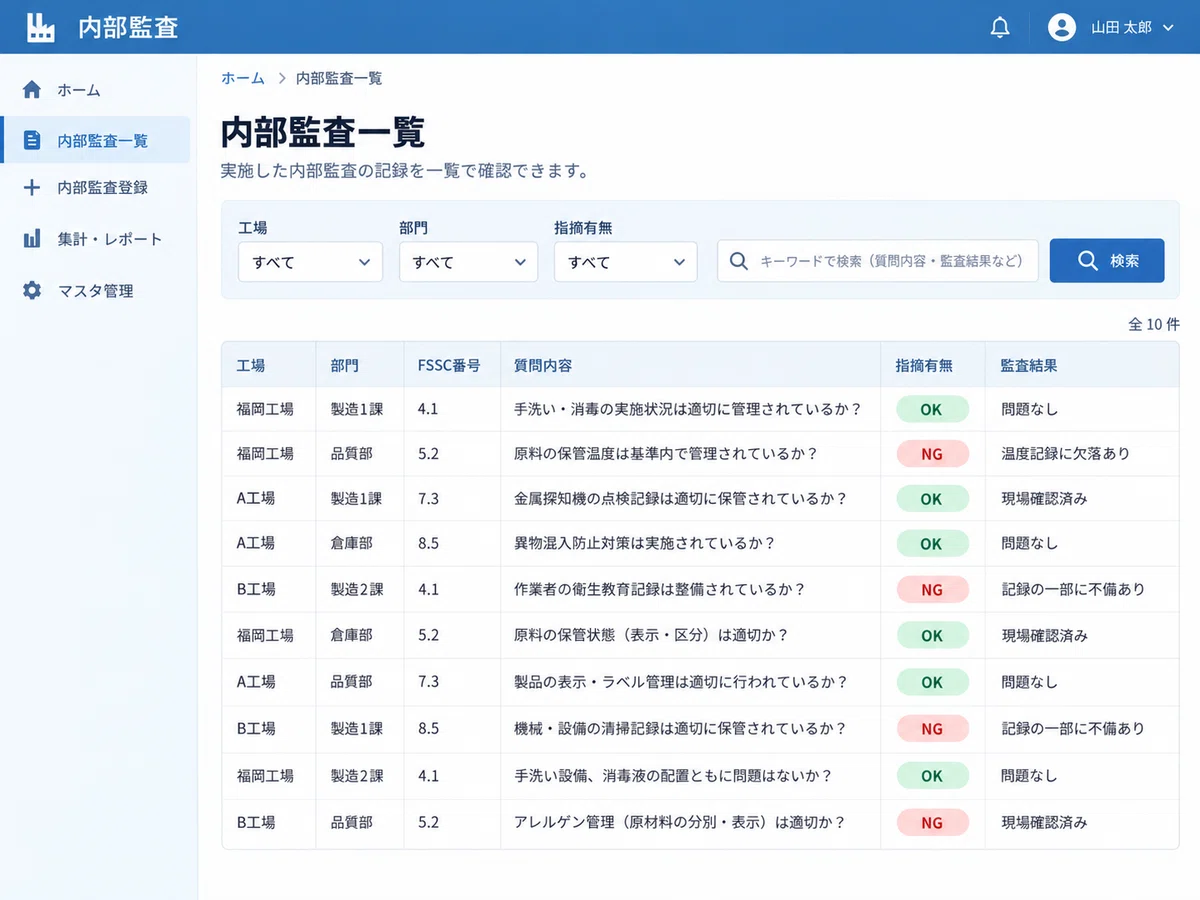
Task: Click question 手洗い設備、消毒液の配置ともに問題はないか？
Action: click(x=674, y=775)
